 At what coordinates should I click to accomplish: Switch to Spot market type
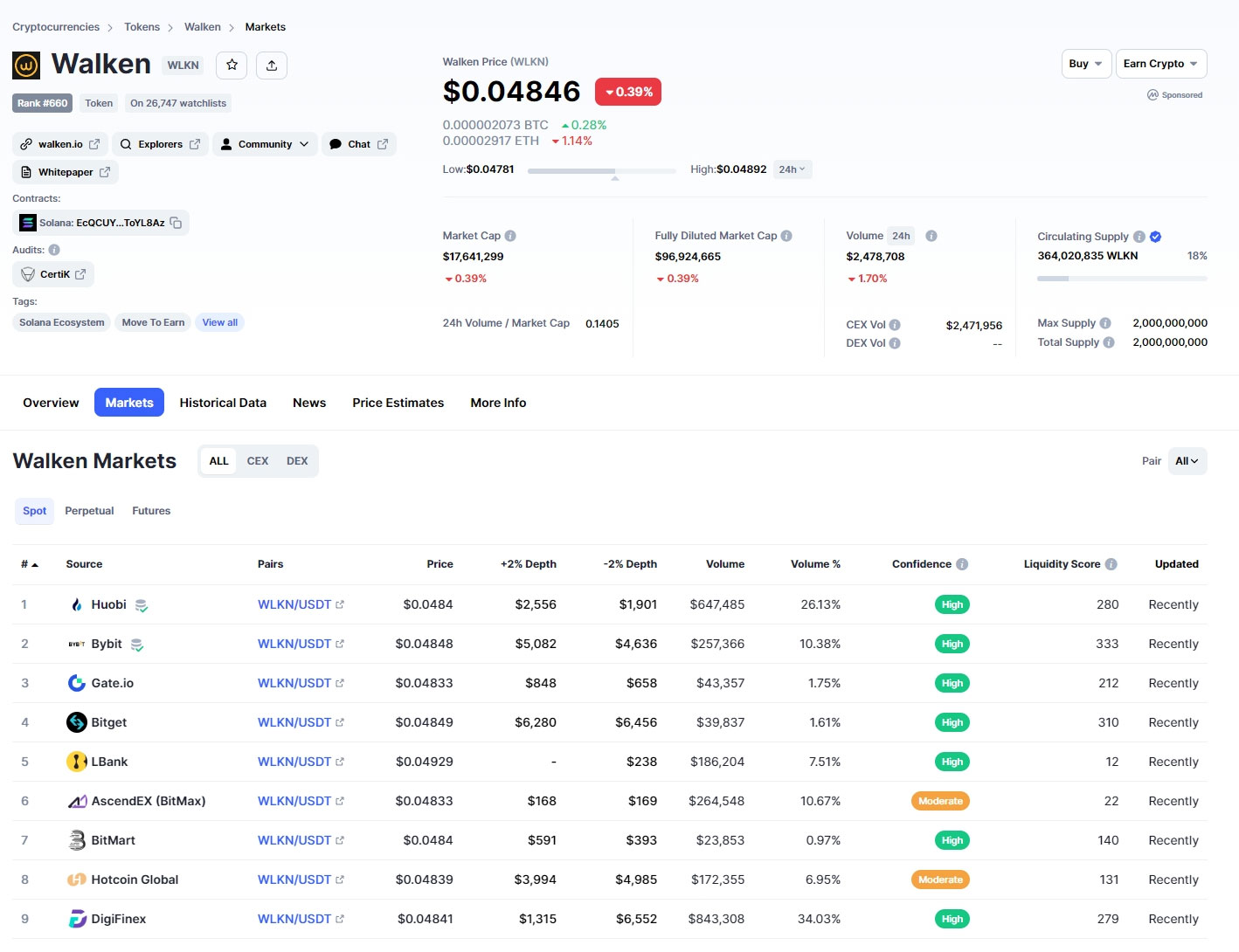point(35,511)
